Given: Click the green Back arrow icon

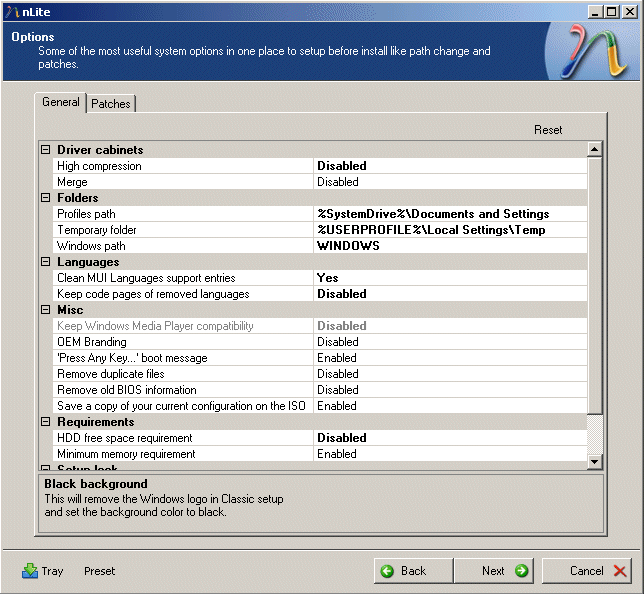Looking at the screenshot, I should [387, 571].
